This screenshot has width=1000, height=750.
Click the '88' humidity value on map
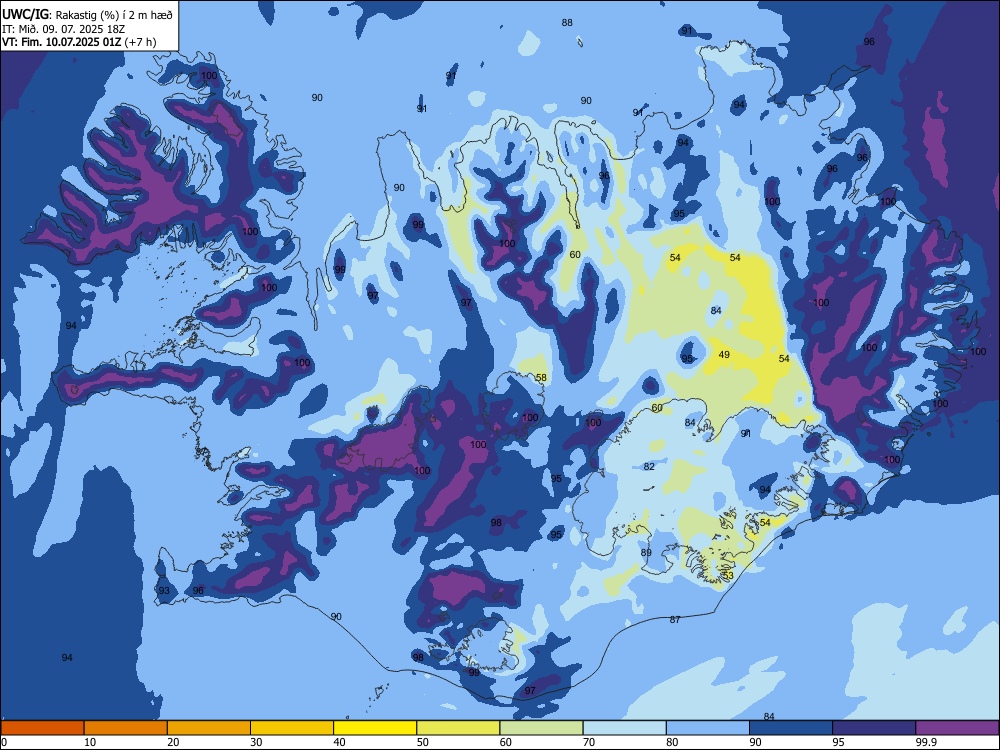pyautogui.click(x=567, y=22)
